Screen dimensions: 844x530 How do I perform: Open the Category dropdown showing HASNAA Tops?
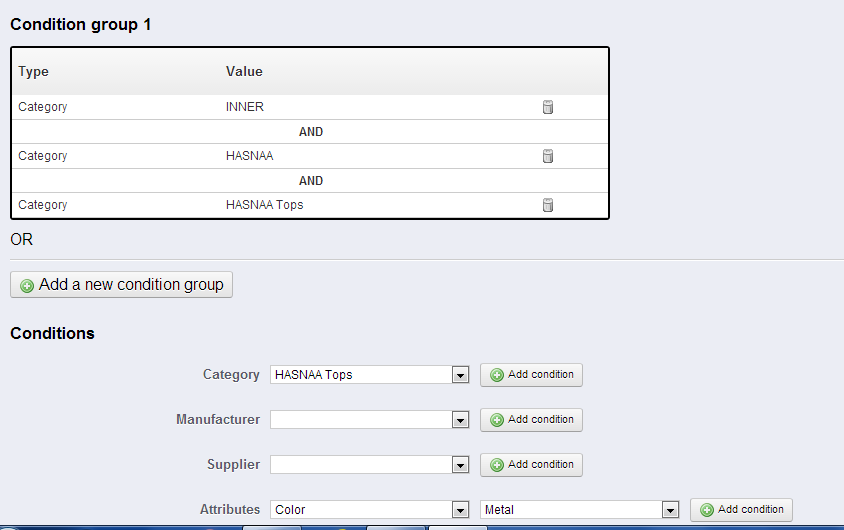coord(369,374)
